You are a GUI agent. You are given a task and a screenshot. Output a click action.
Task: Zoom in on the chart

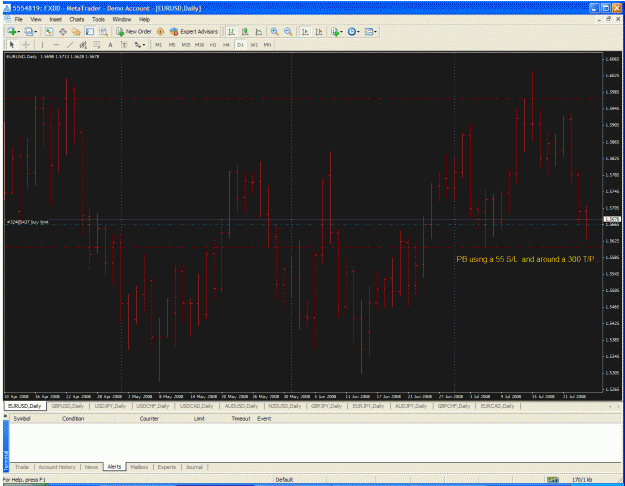click(x=274, y=31)
